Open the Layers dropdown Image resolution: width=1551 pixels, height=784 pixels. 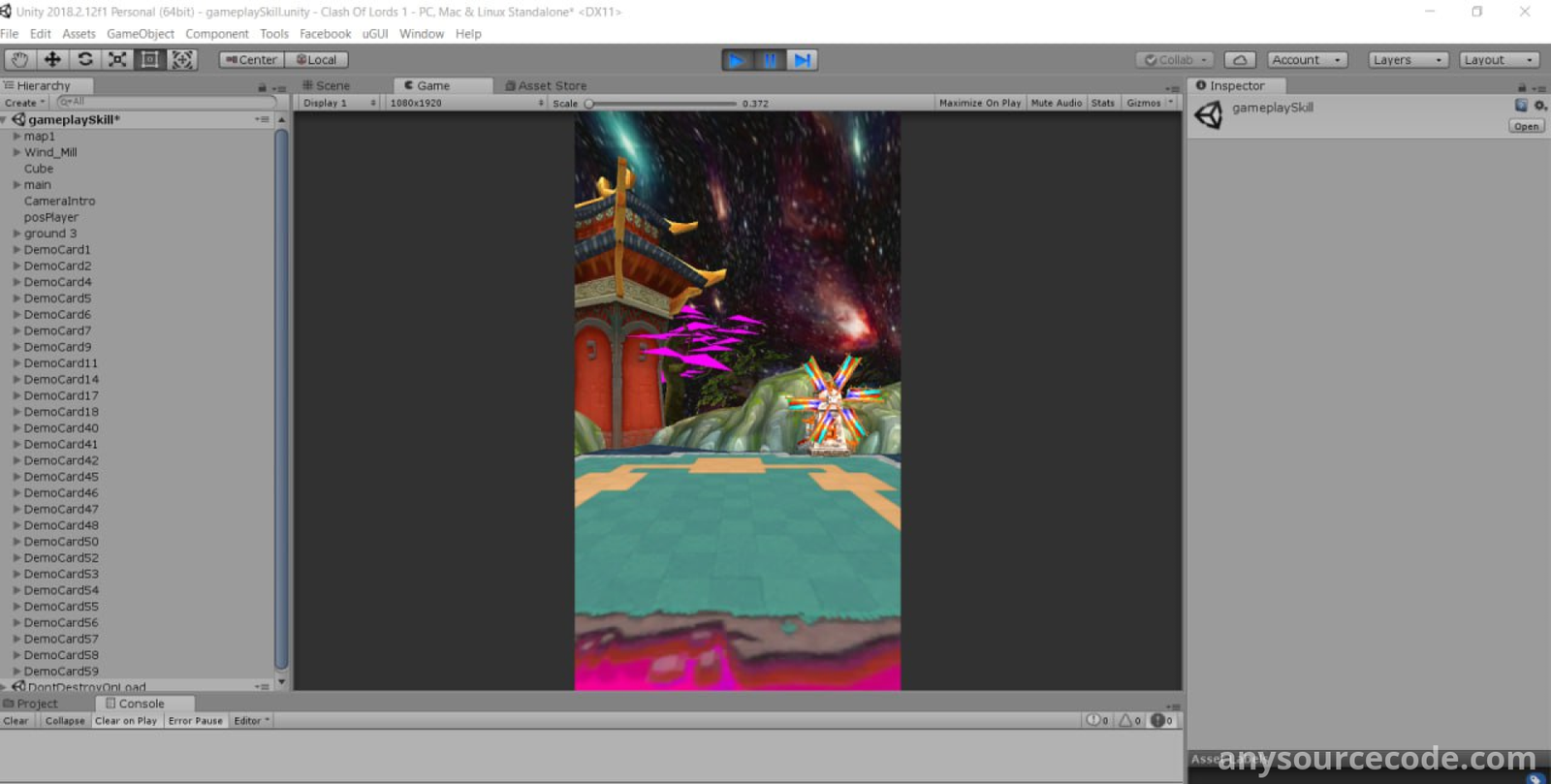tap(1408, 60)
